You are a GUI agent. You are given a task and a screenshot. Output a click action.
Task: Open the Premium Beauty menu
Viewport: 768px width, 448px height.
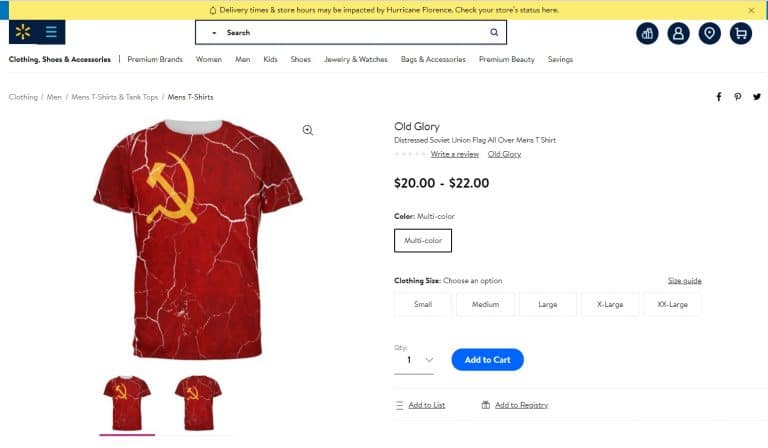pyautogui.click(x=506, y=59)
